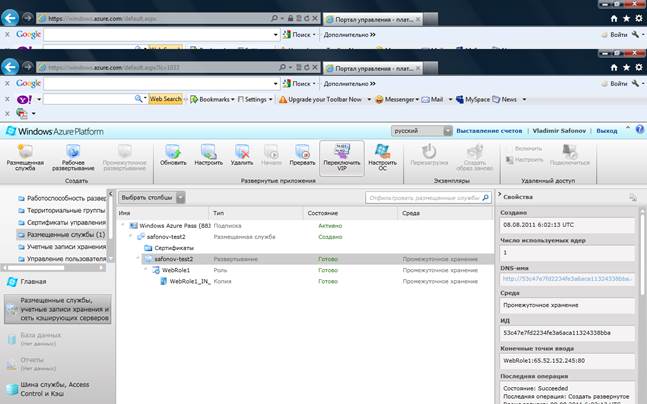Image resolution: width=647 pixels, height=404 pixels.
Task: Collapse the Свойства properties pane
Action: (x=499, y=194)
